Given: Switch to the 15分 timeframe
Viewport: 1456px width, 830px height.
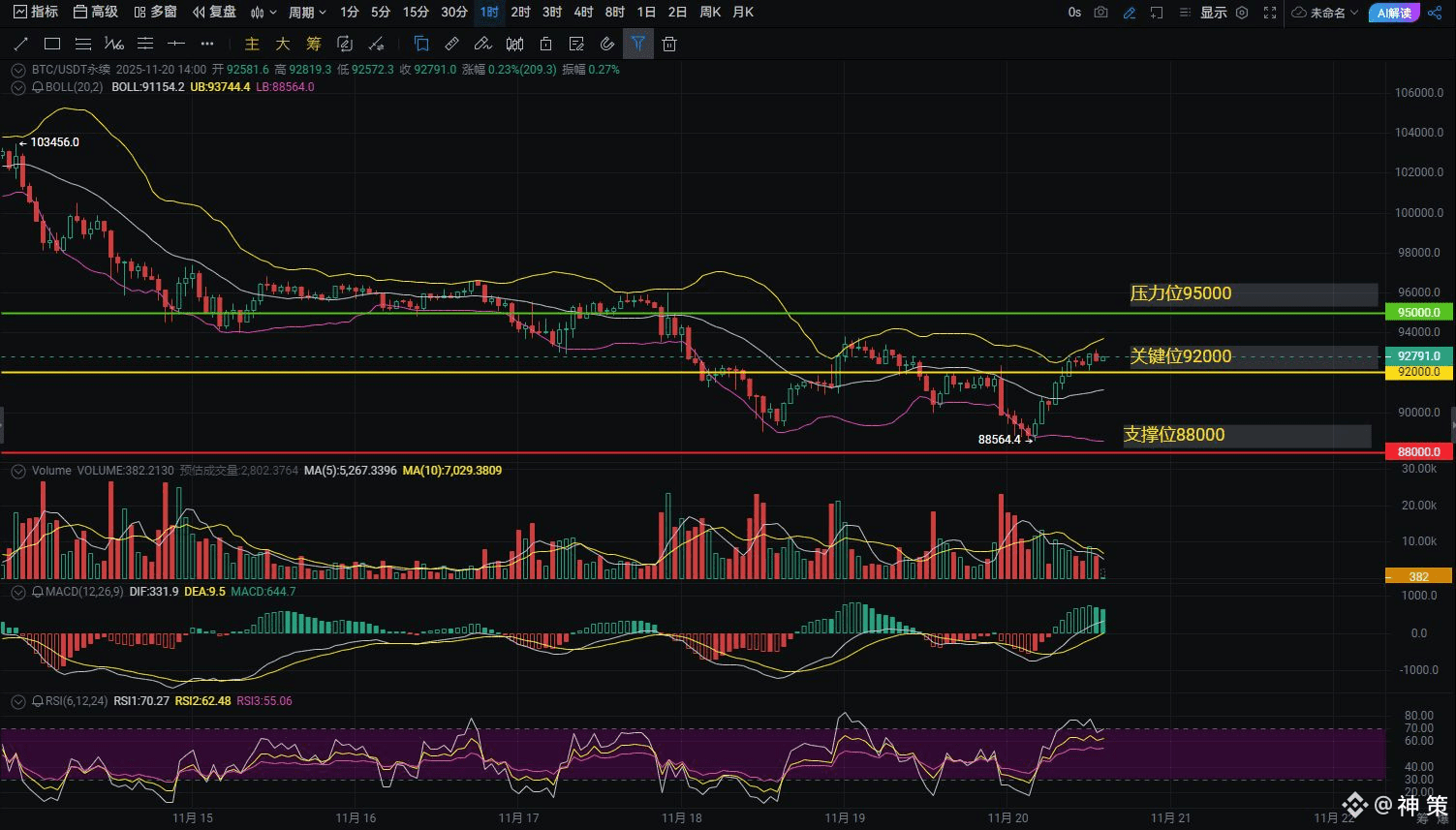Looking at the screenshot, I should (416, 13).
